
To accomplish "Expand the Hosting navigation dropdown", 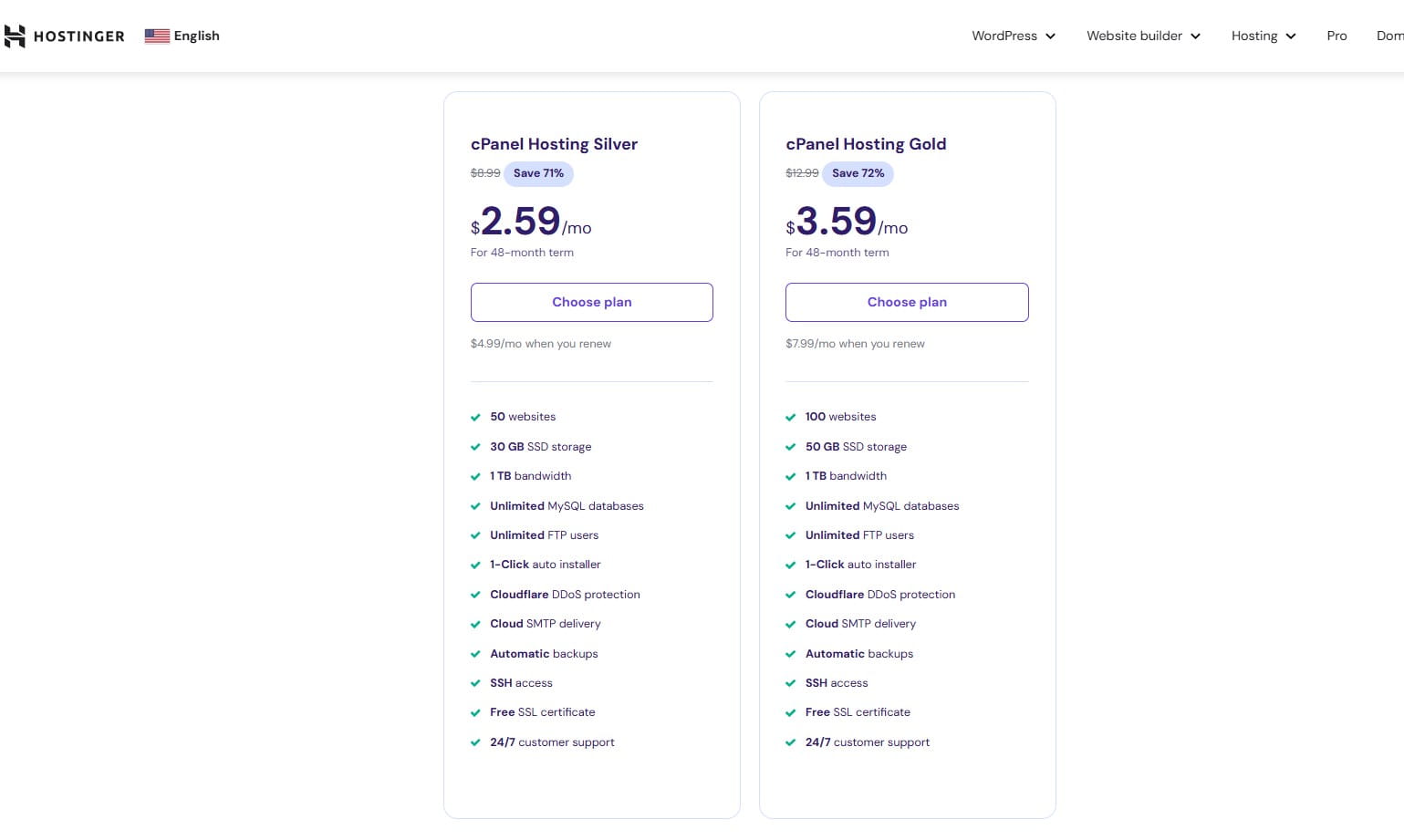I will (x=1263, y=36).
